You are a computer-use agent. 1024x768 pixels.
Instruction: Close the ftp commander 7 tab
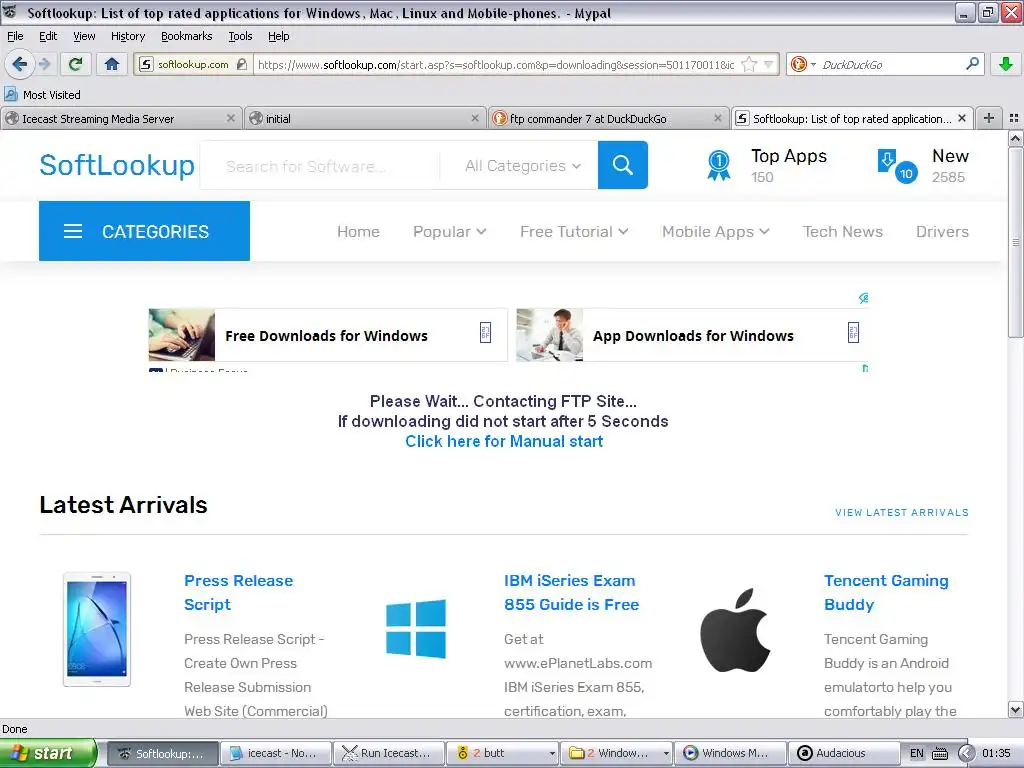[x=718, y=118]
